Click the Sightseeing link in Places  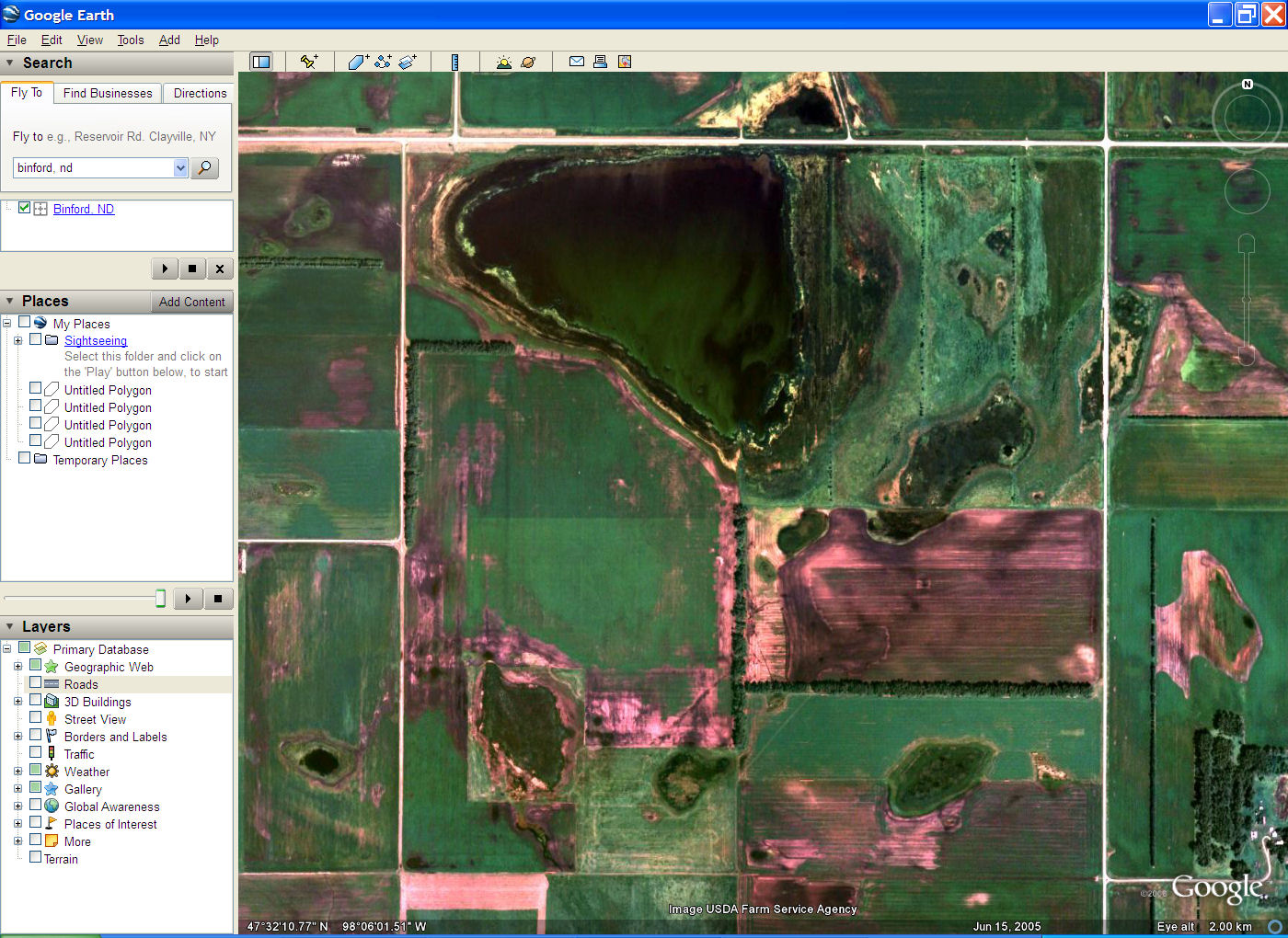[96, 340]
